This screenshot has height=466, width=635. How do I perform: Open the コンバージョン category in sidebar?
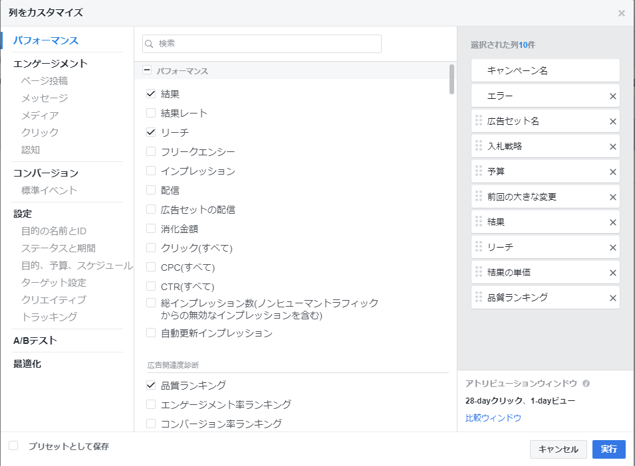click(46, 174)
